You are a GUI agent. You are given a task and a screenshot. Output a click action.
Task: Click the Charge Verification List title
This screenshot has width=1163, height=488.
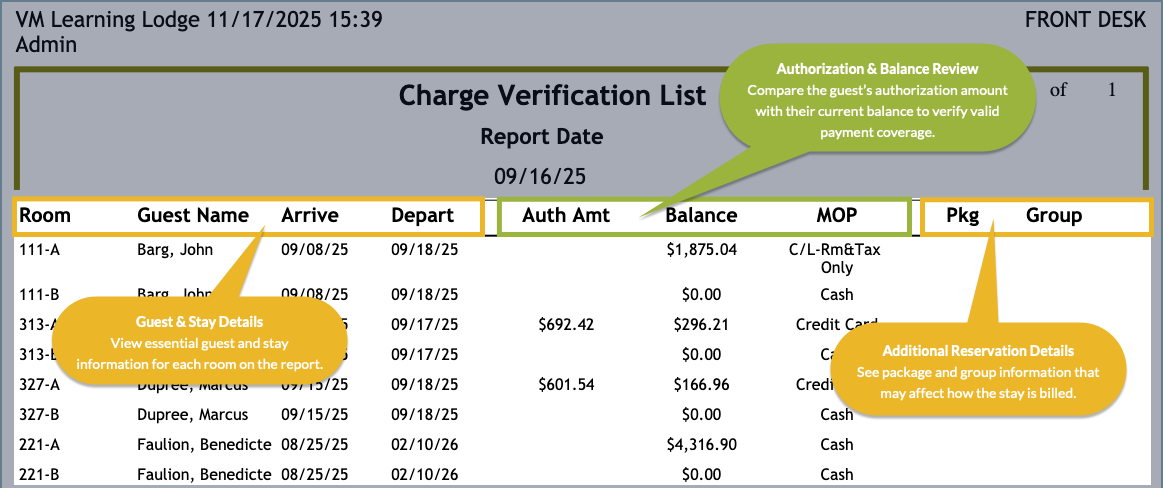pos(552,96)
